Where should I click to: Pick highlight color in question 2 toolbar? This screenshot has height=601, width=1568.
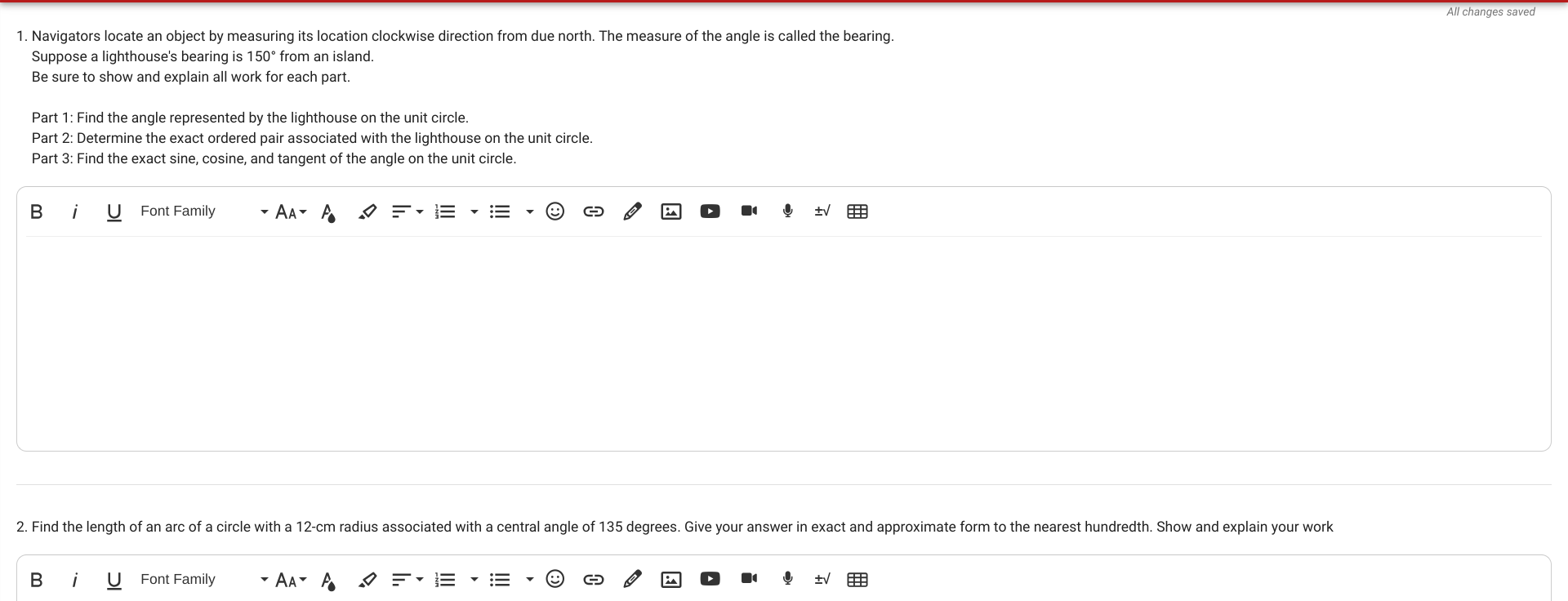[x=367, y=580]
